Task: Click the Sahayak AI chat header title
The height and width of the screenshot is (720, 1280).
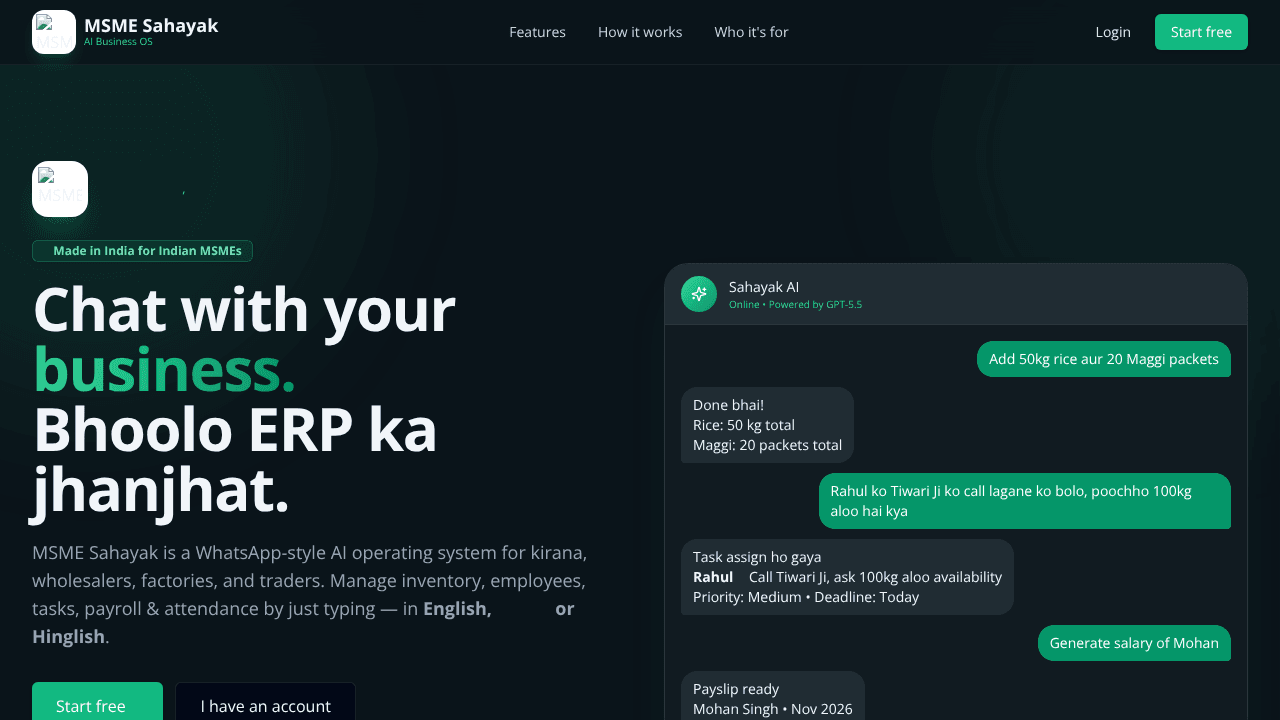Action: click(764, 287)
